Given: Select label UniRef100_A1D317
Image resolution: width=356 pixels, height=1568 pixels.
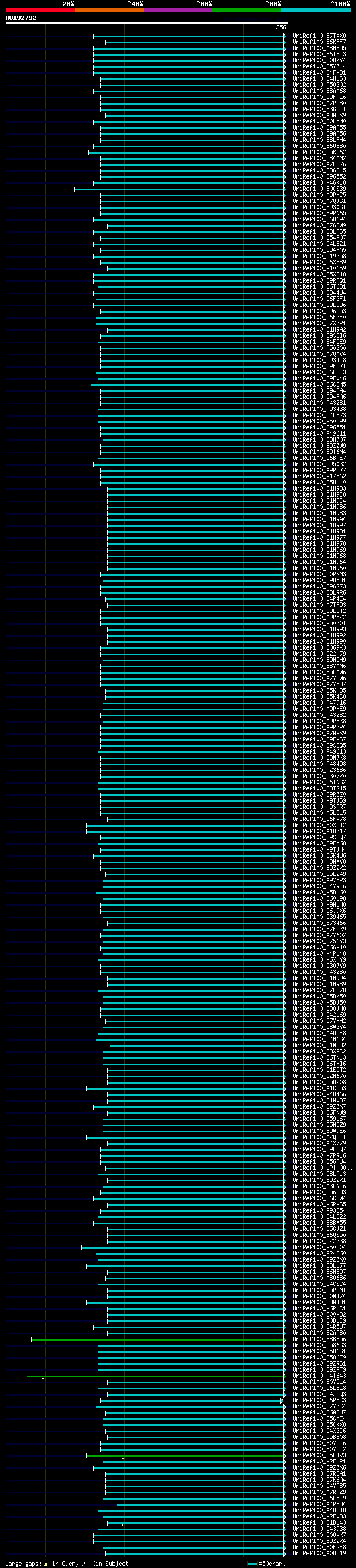Looking at the screenshot, I should (x=319, y=832).
